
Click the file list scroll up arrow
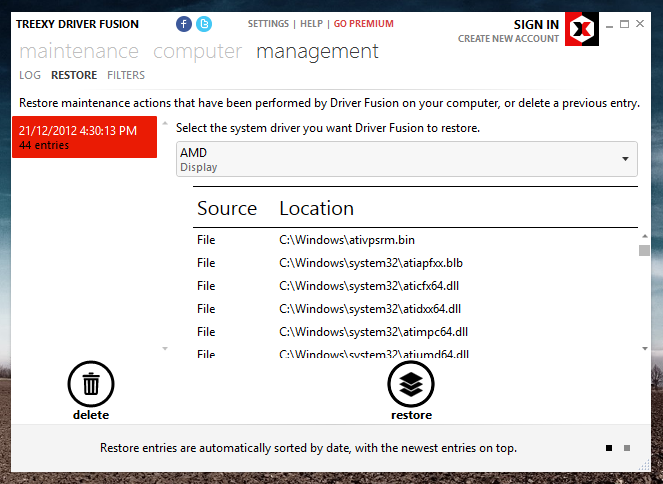pos(645,236)
